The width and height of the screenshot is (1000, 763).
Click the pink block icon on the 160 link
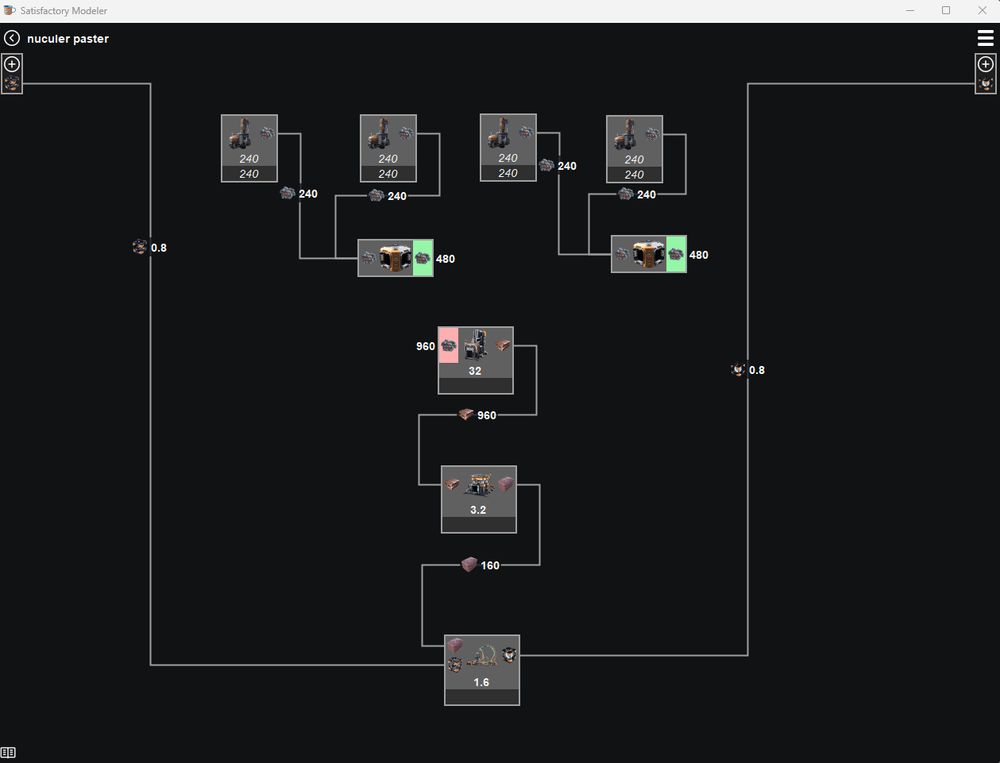469,565
